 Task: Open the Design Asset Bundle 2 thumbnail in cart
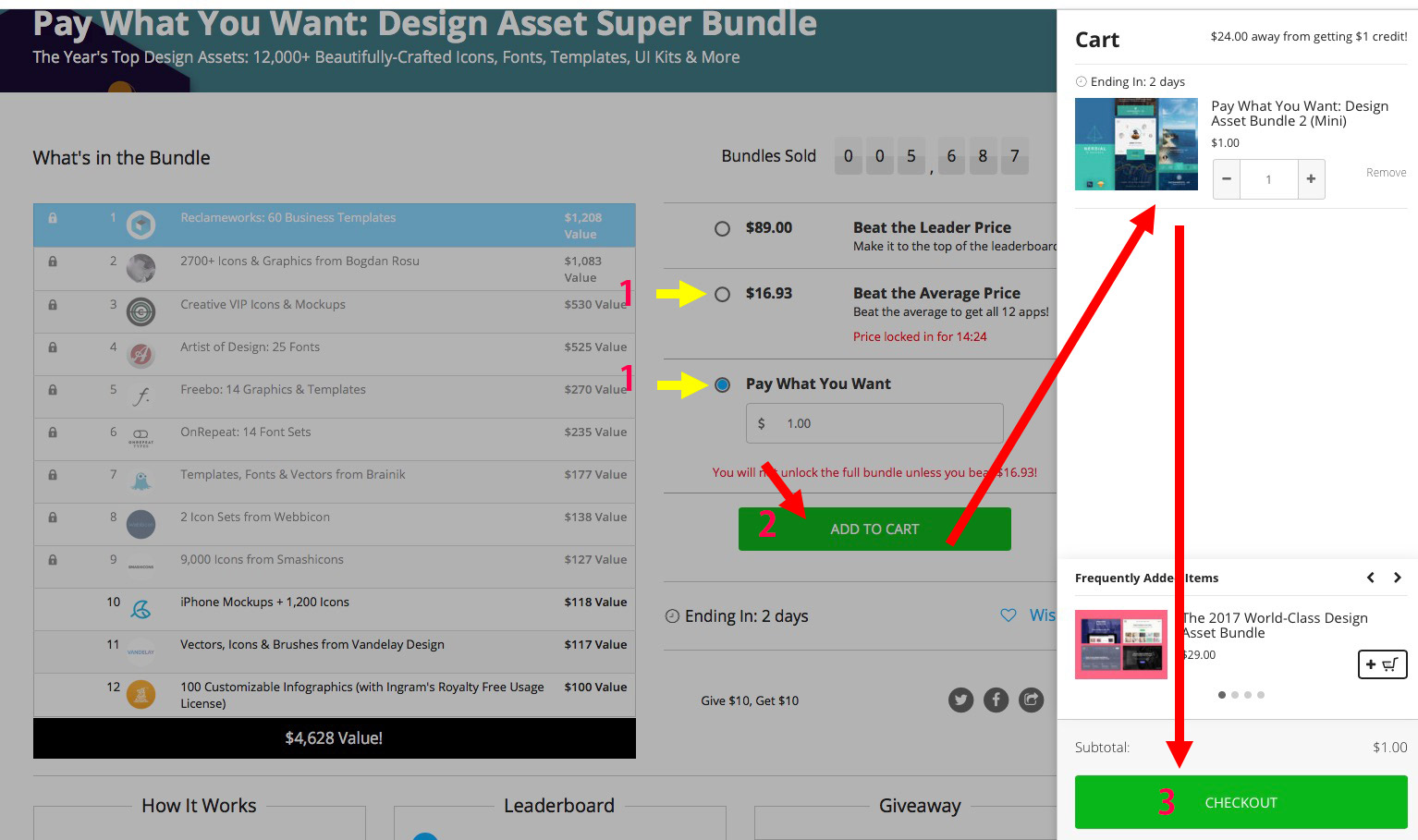tap(1136, 144)
